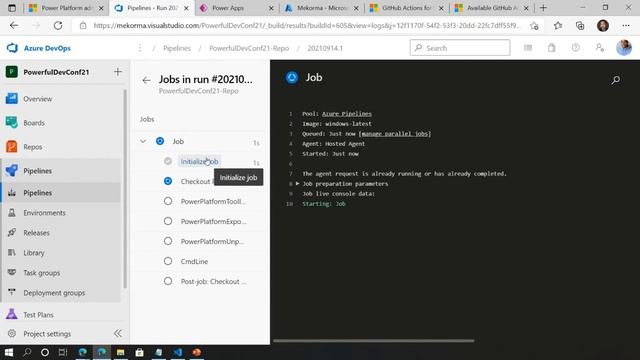Open browser collections icon
Viewport: 640px width, 360px height.
click(x=580, y=26)
